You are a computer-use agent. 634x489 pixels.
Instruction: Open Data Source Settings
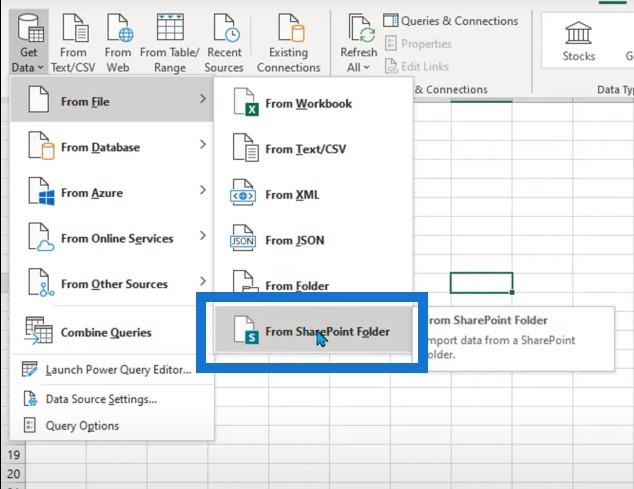click(x=100, y=399)
